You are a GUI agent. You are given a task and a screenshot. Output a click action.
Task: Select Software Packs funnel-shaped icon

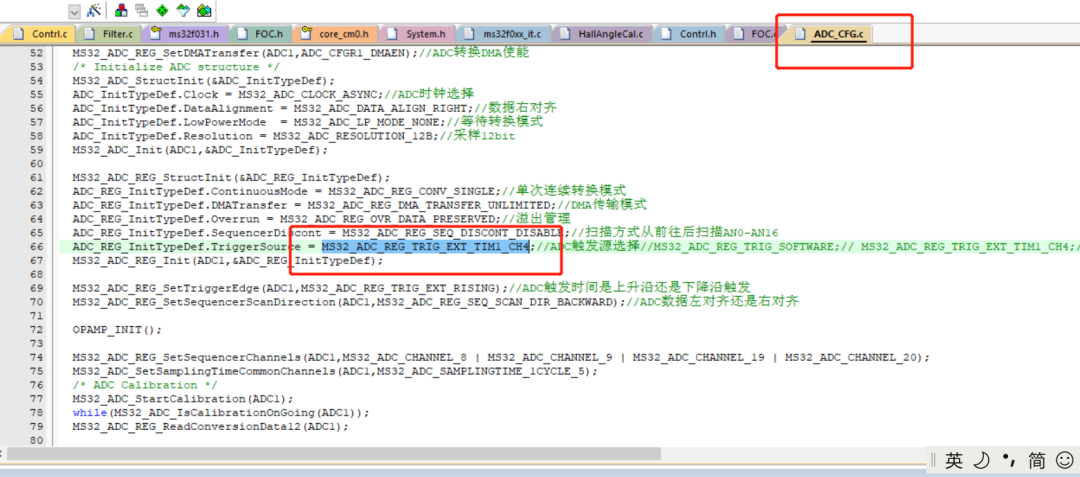pyautogui.click(x=183, y=10)
